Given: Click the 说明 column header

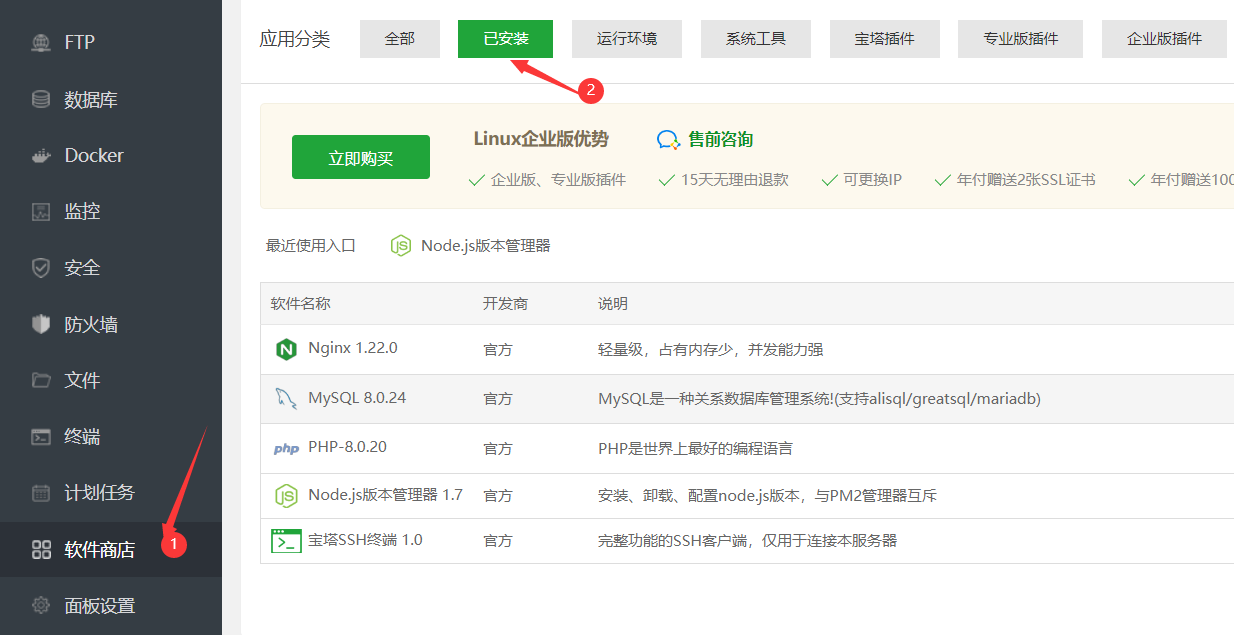Looking at the screenshot, I should click(613, 304).
